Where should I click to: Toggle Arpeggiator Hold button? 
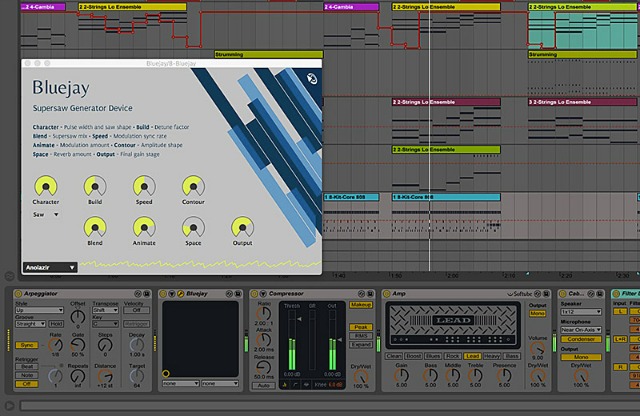56,324
